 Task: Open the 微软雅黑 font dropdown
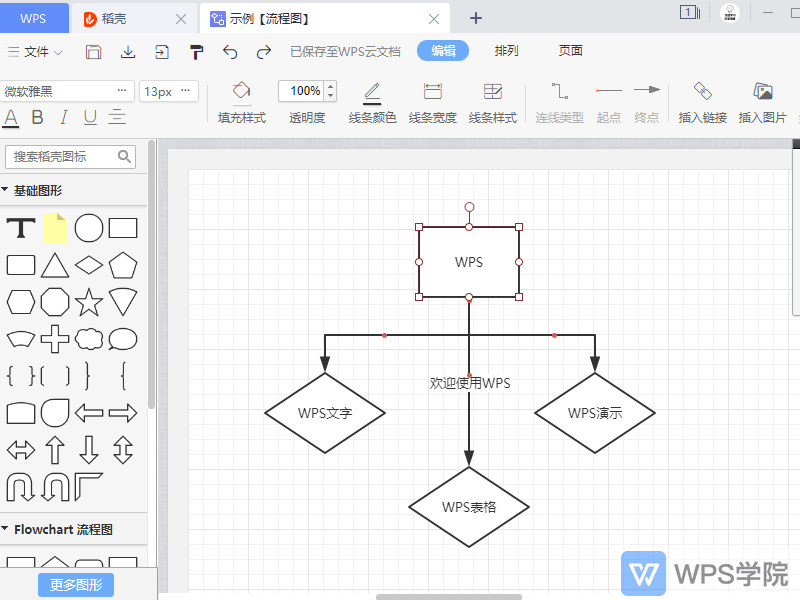(x=67, y=91)
